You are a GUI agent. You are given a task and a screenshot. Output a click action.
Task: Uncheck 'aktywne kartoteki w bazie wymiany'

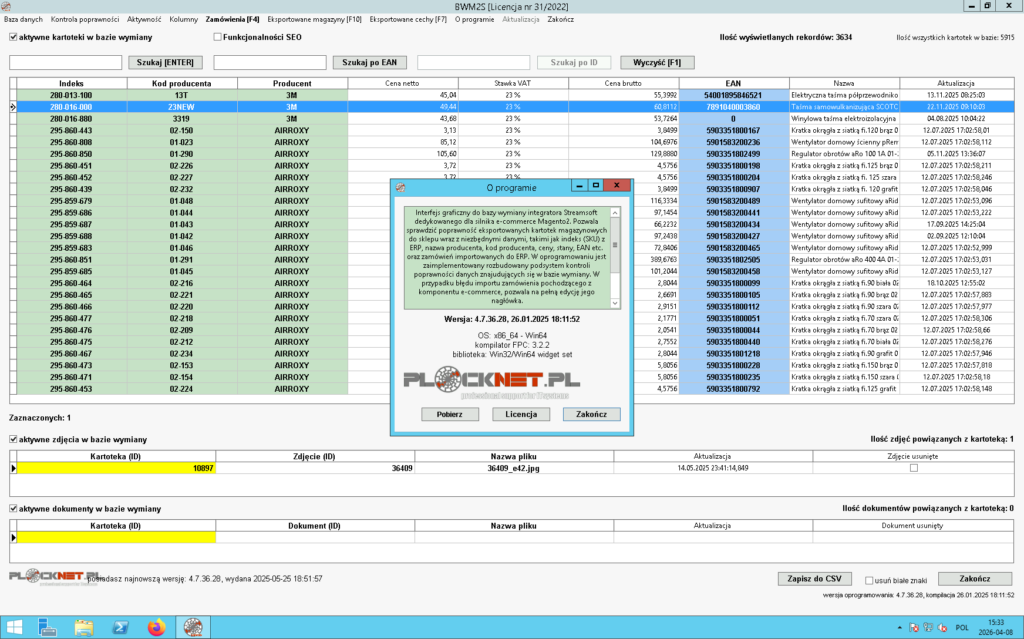point(13,37)
